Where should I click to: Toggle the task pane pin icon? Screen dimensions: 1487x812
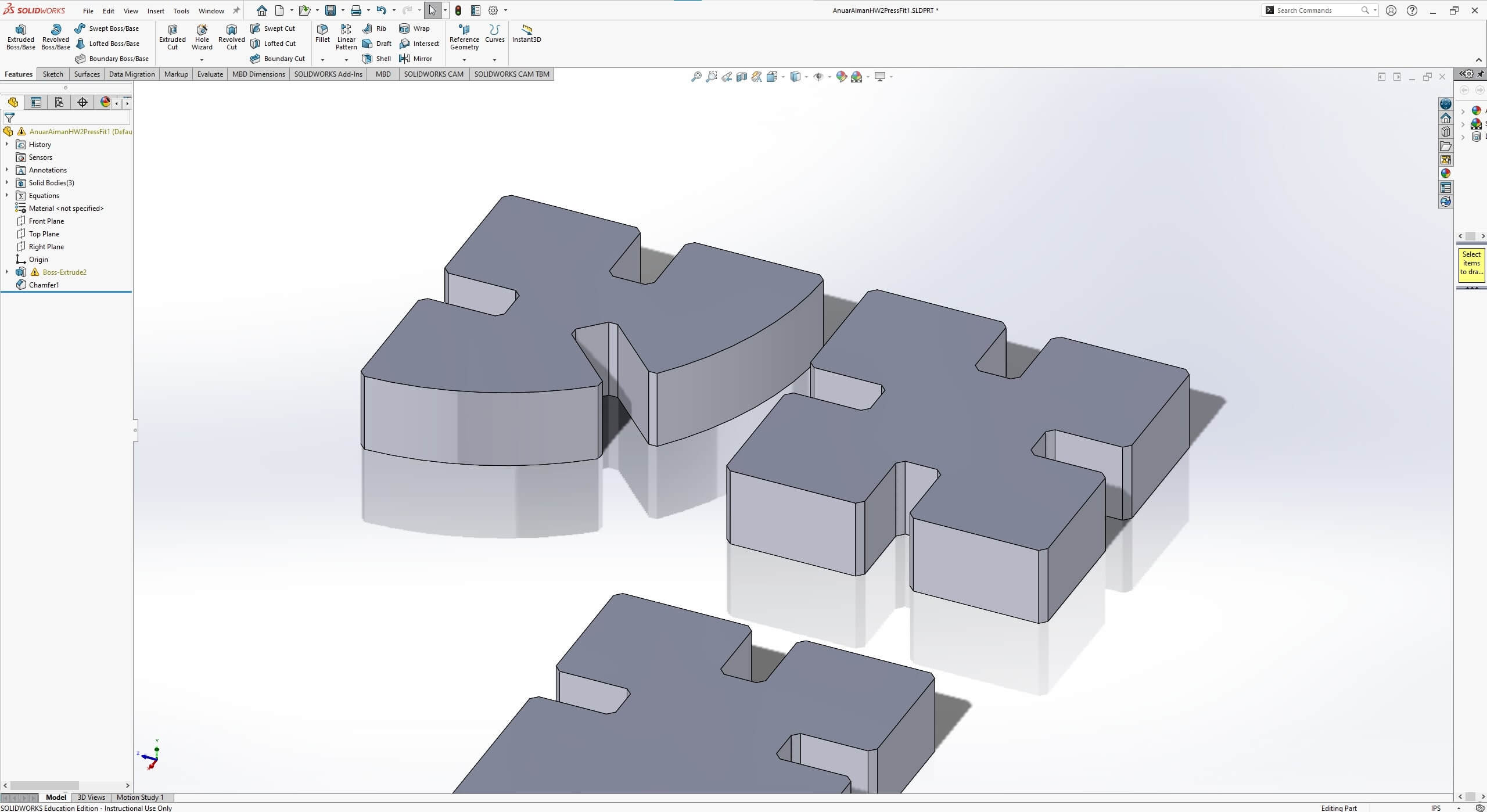[x=1481, y=74]
